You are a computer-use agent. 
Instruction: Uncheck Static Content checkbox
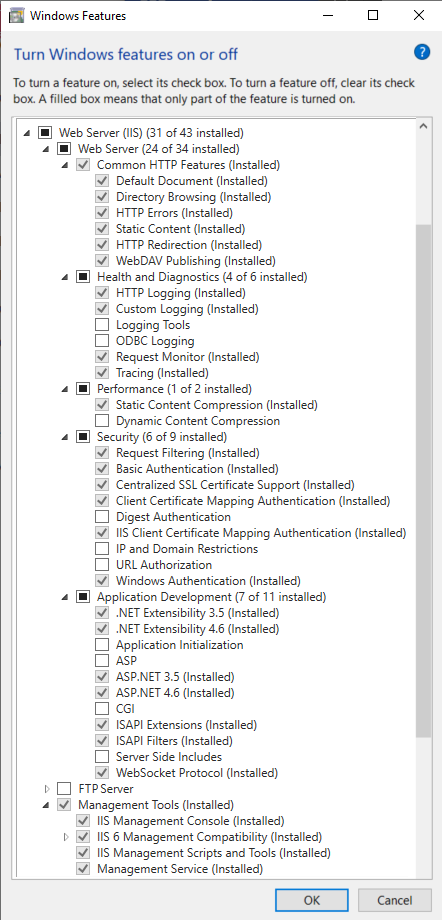pyautogui.click(x=102, y=228)
